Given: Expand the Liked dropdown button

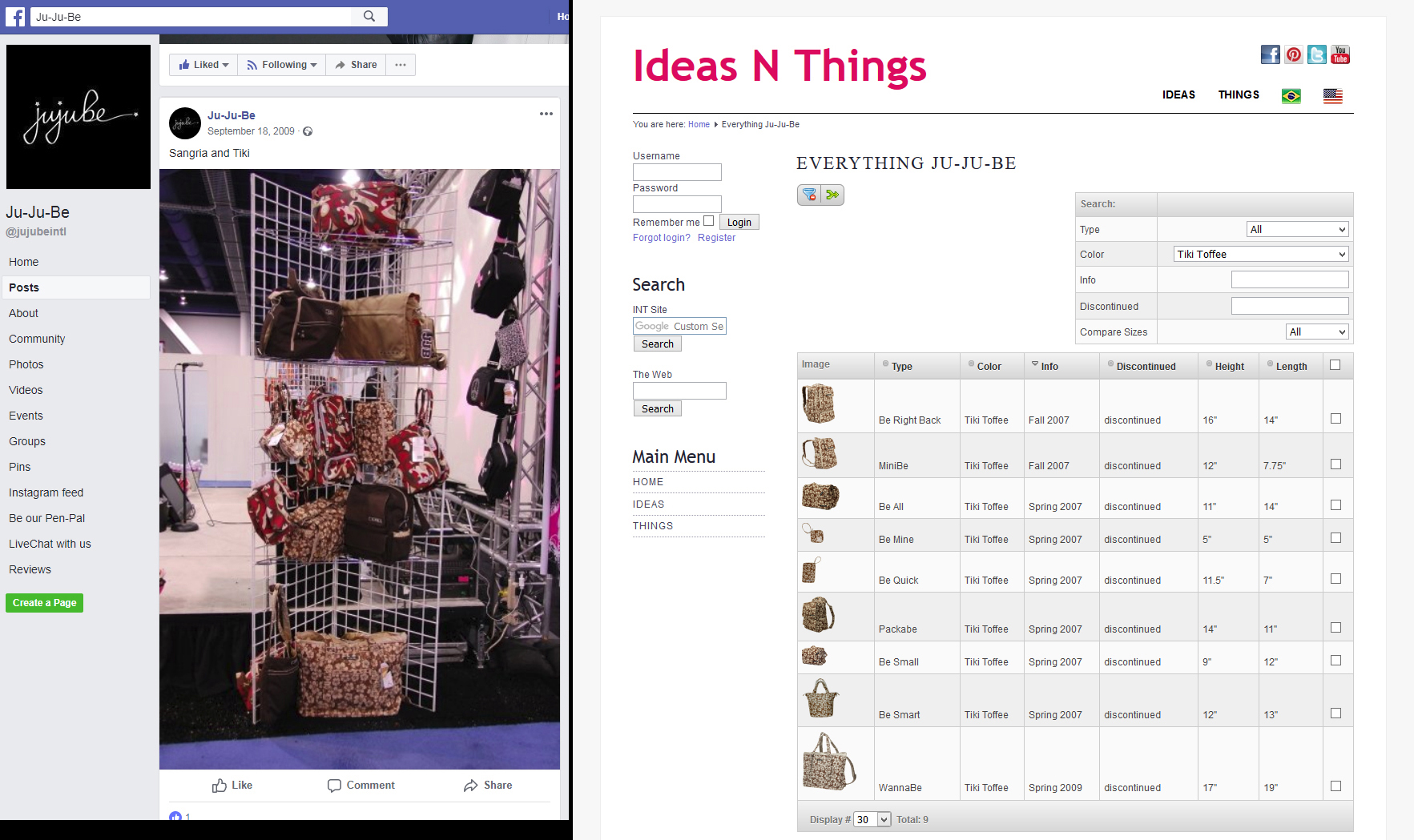Looking at the screenshot, I should tap(203, 65).
